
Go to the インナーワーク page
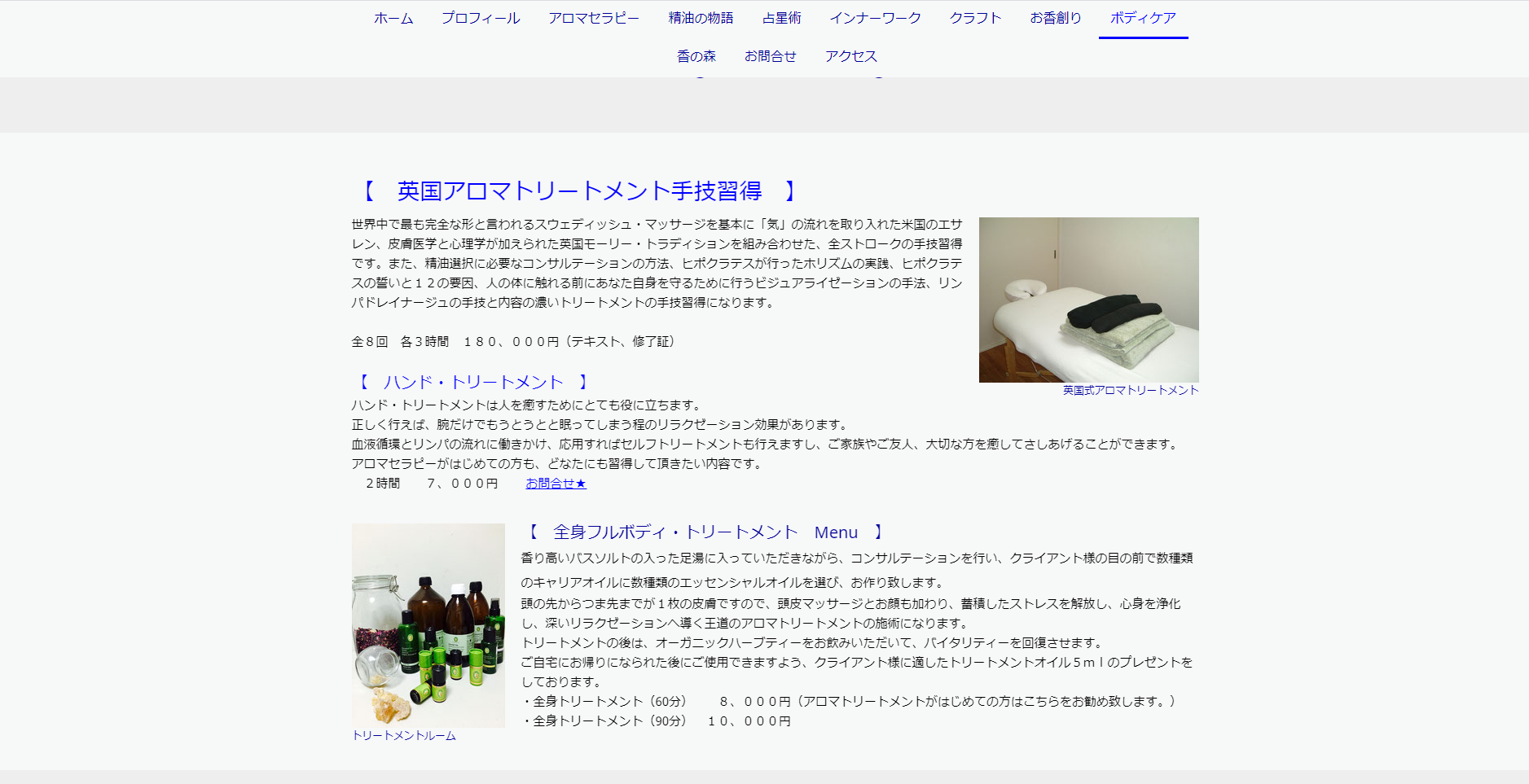[876, 17]
